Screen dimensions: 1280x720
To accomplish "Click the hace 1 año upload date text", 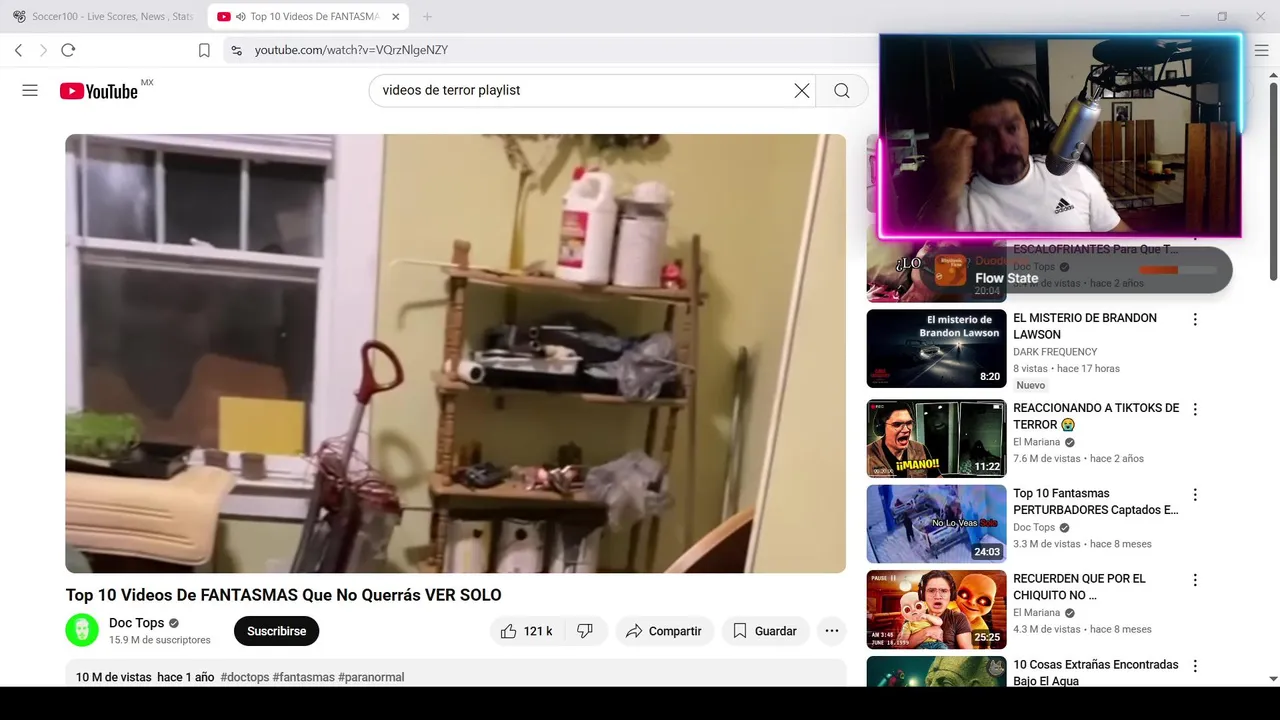I will (186, 677).
